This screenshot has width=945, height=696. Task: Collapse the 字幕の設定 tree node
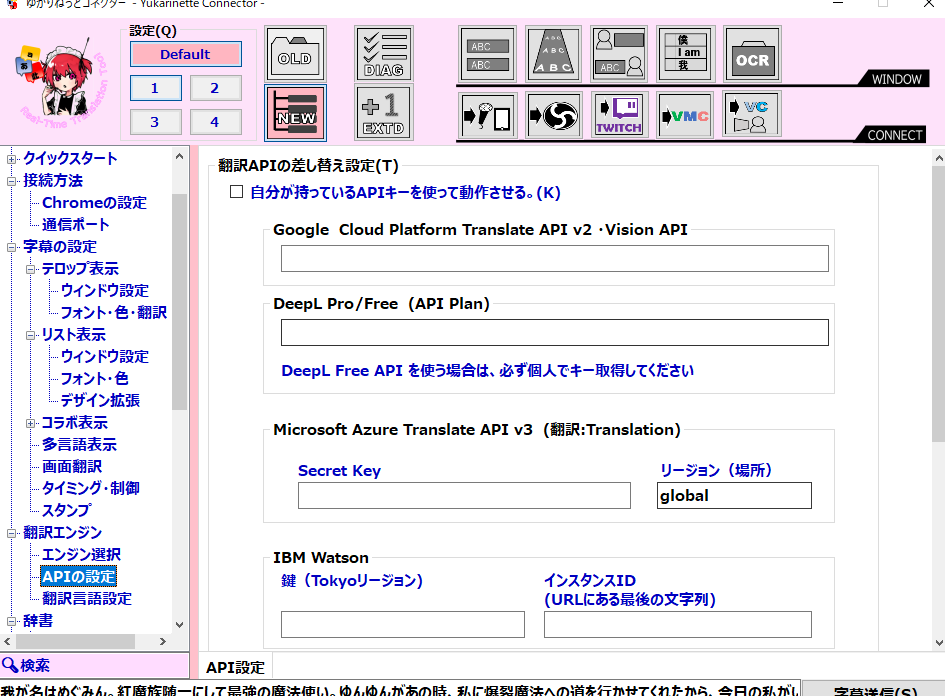tap(11, 247)
